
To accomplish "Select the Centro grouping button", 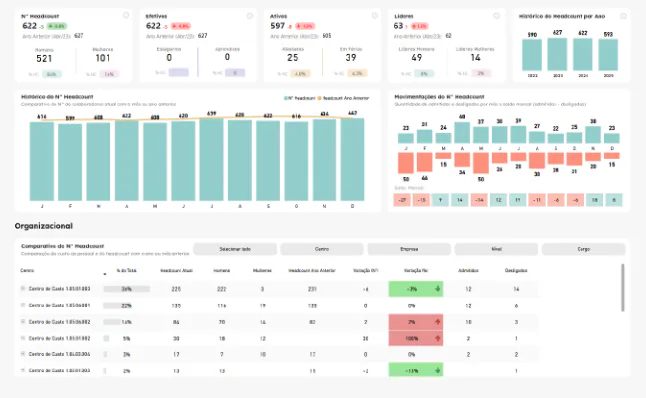I will pos(322,249).
